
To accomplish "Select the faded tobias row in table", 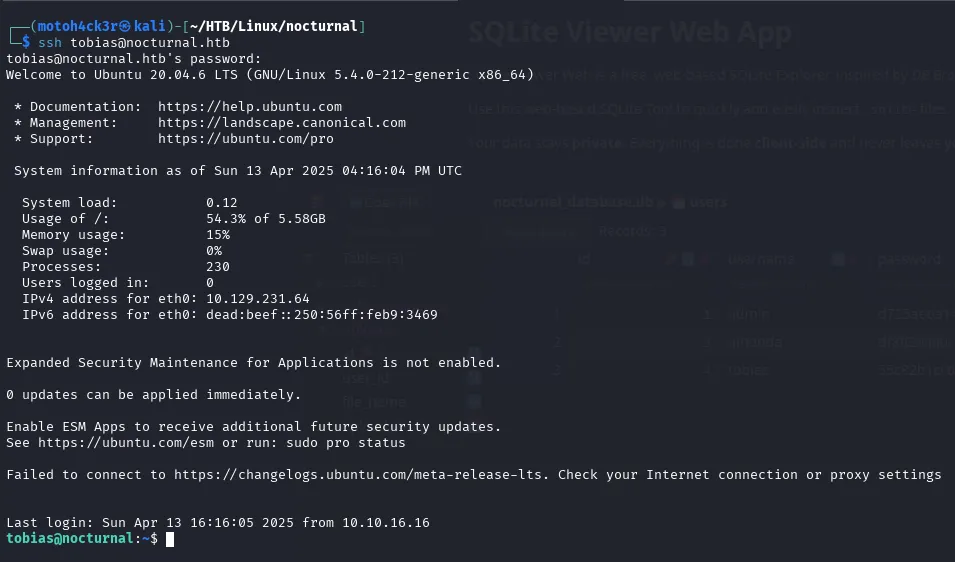I will click(x=749, y=370).
